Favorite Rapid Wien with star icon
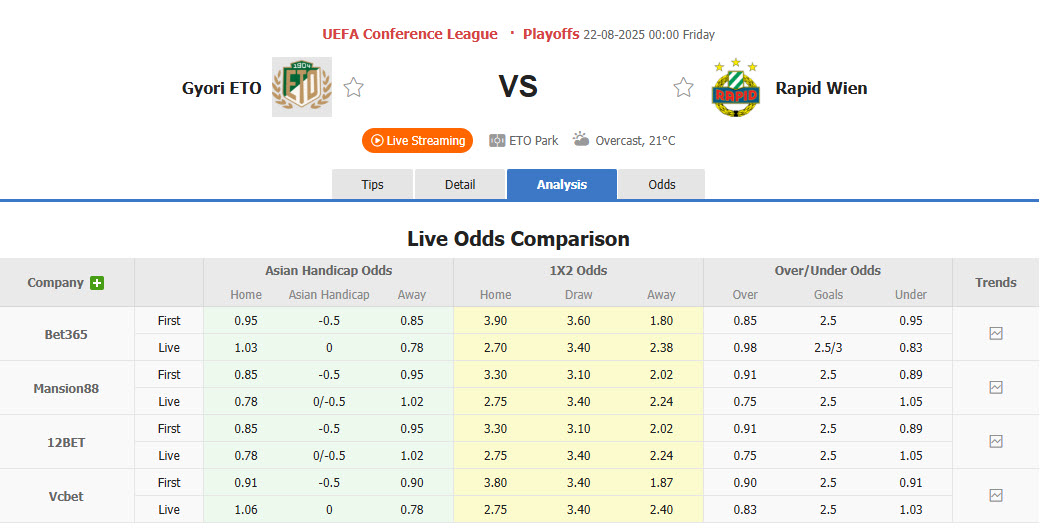This screenshot has width=1048, height=530. pyautogui.click(x=683, y=88)
